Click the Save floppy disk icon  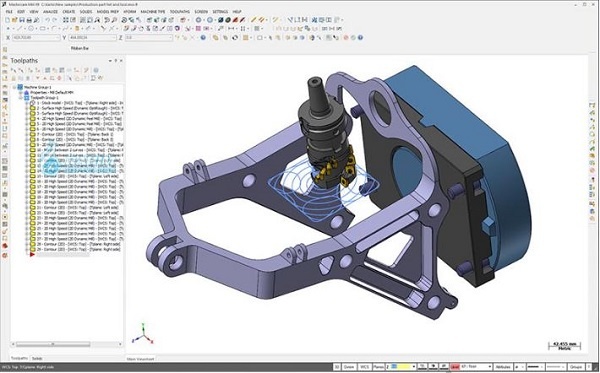22,20
